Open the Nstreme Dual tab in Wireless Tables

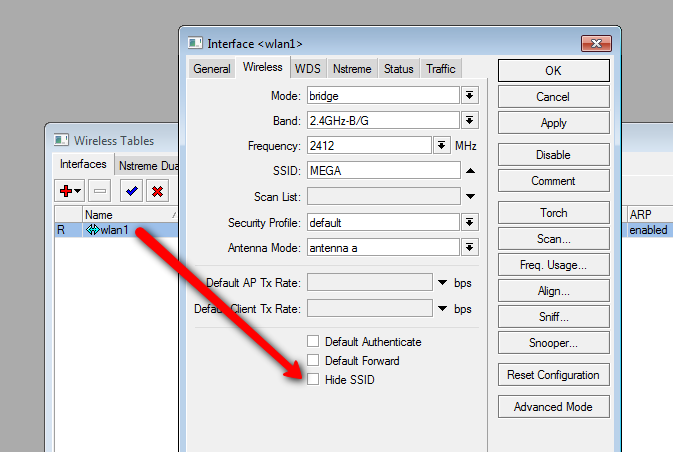coord(148,165)
